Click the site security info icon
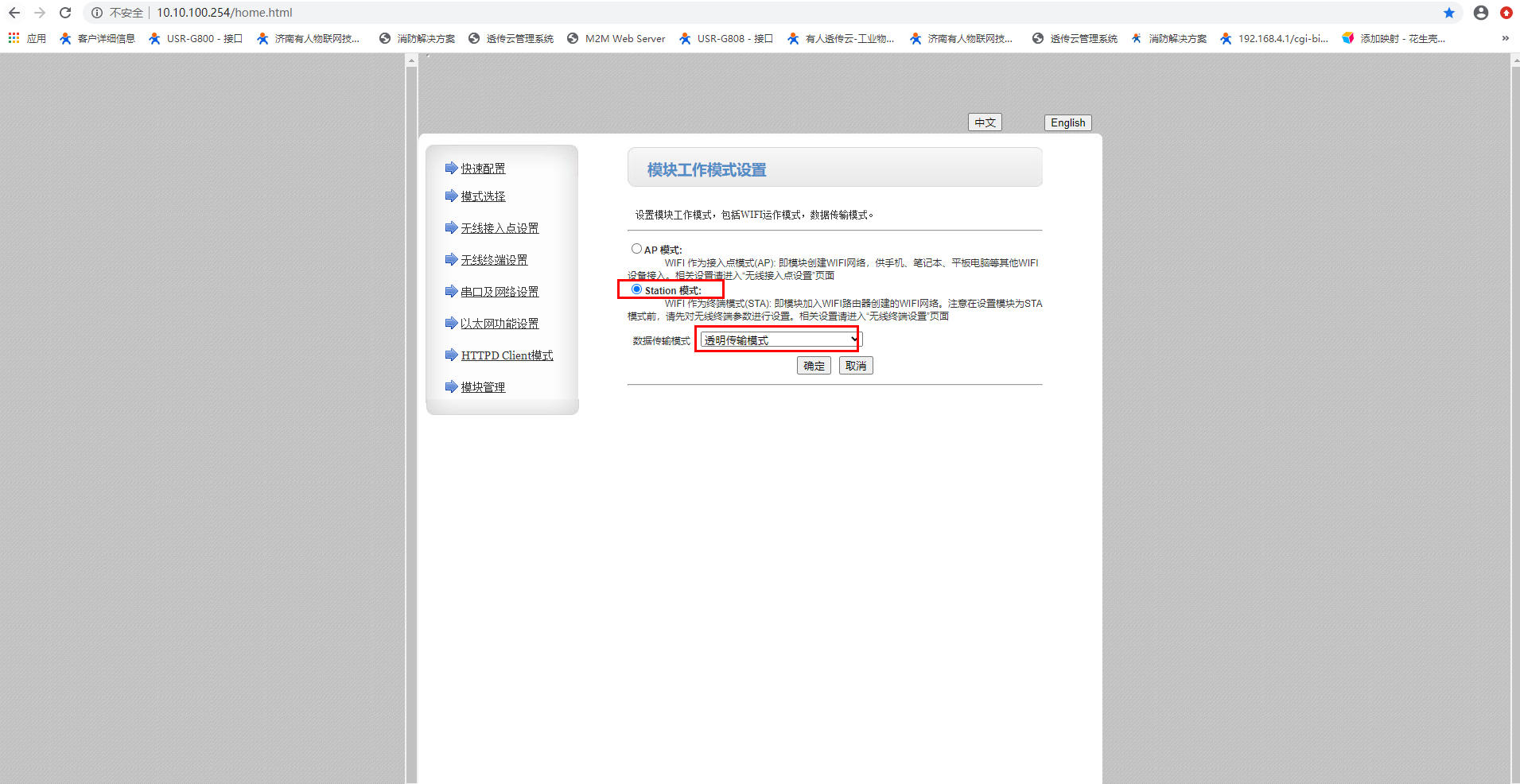 coord(97,13)
